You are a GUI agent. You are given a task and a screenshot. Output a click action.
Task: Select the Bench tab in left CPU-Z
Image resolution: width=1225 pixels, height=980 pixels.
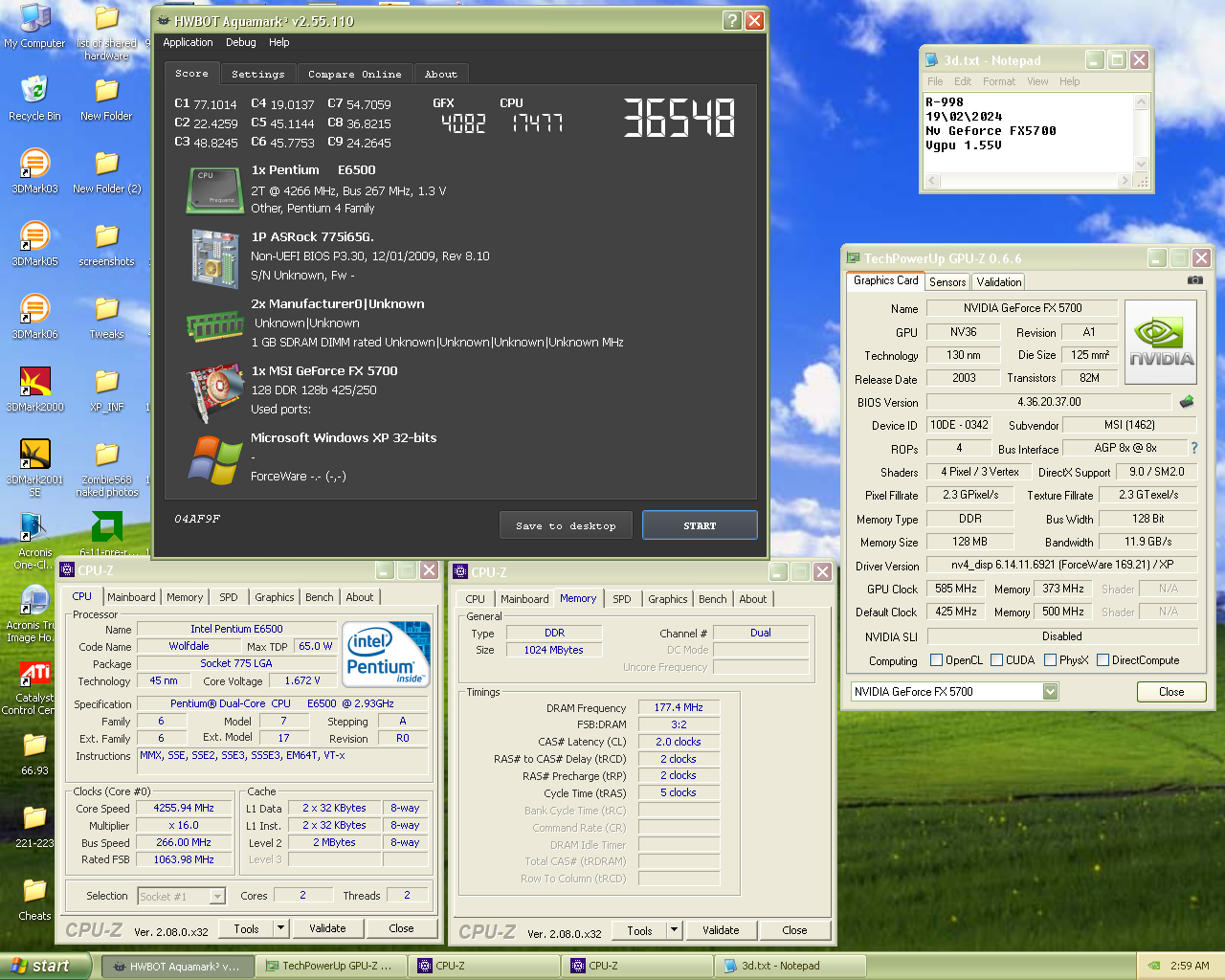point(320,597)
